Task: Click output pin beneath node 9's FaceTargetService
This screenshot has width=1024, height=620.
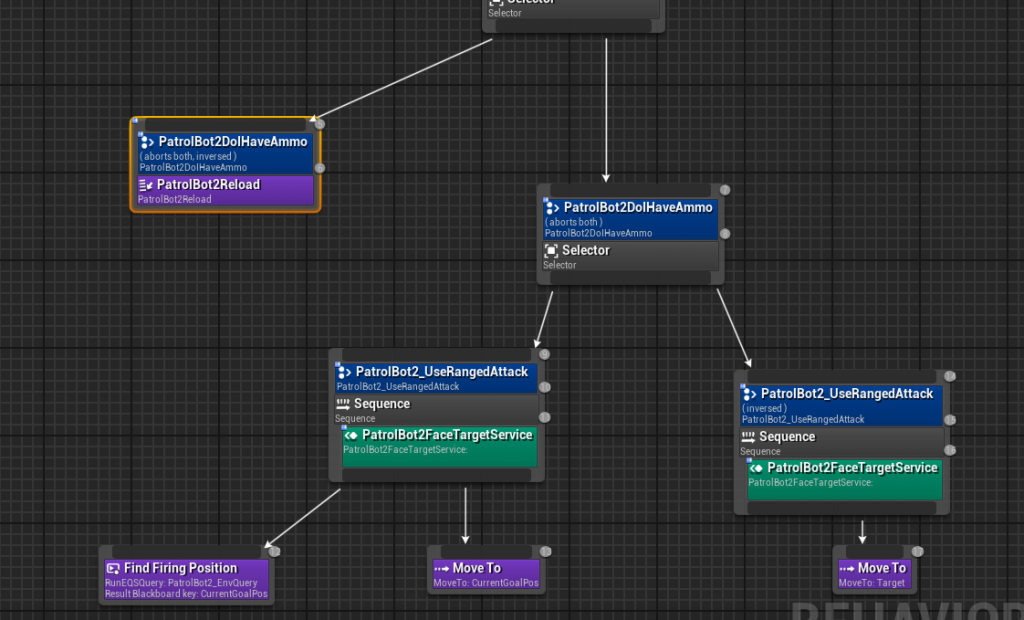Action: (437, 475)
